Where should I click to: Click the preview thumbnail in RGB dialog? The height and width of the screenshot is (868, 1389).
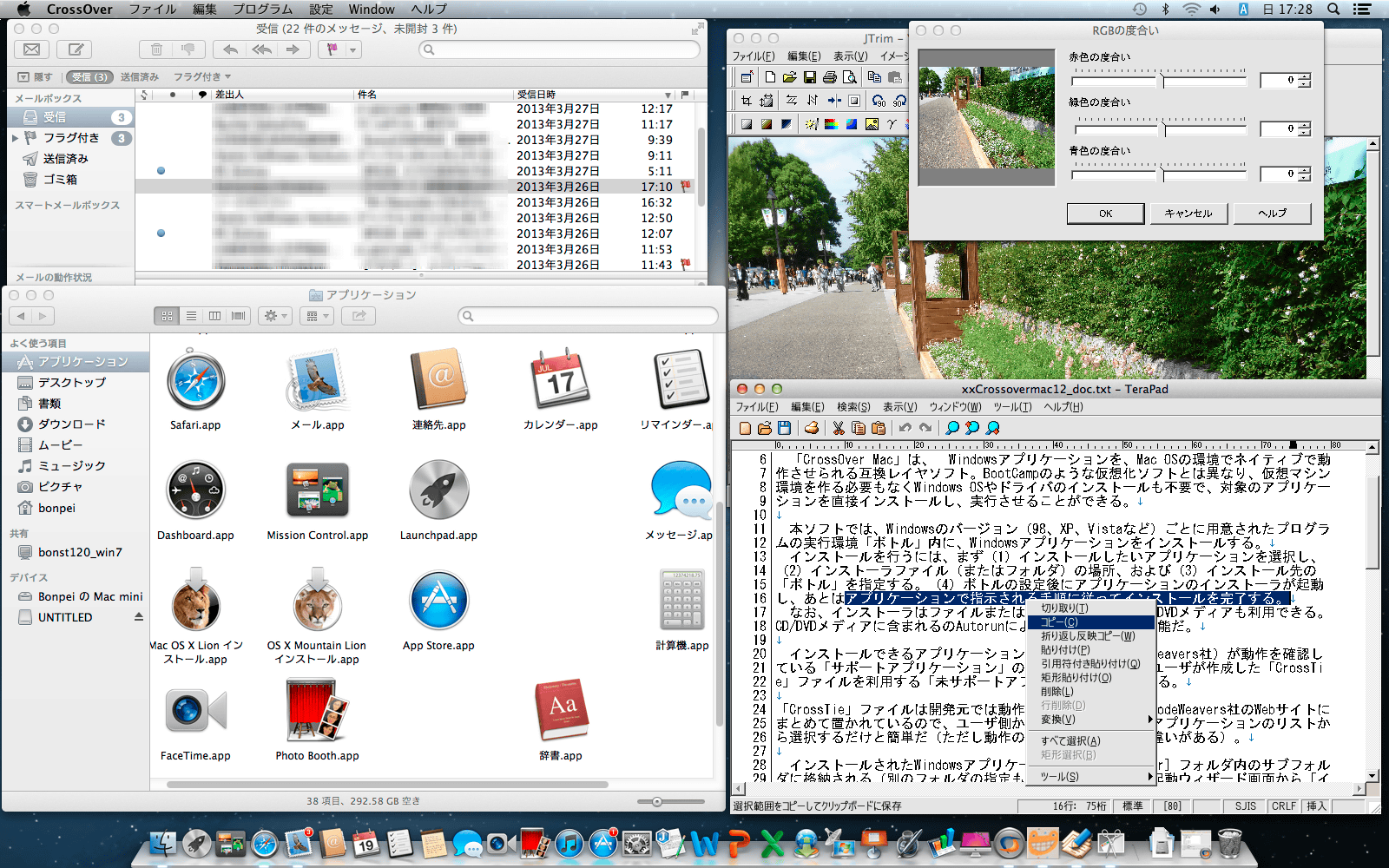click(986, 118)
